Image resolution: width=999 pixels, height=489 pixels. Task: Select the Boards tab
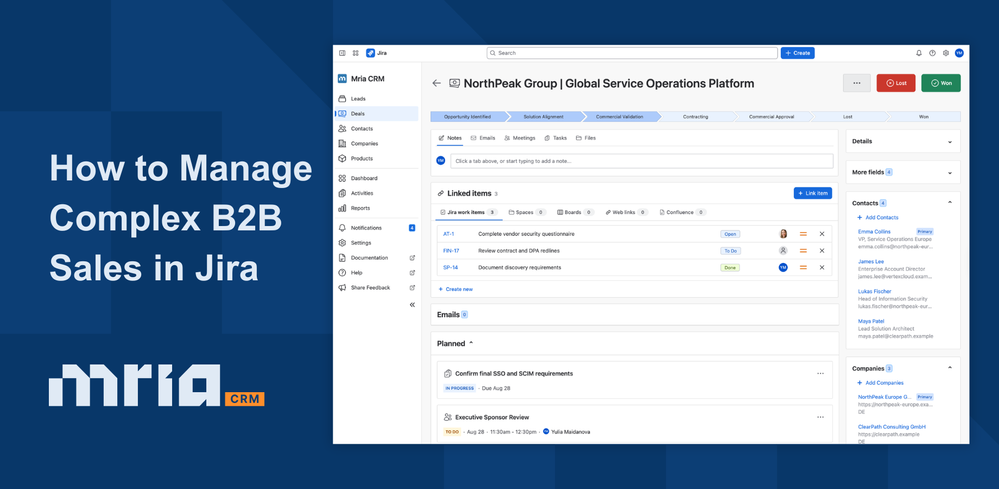pyautogui.click(x=575, y=212)
